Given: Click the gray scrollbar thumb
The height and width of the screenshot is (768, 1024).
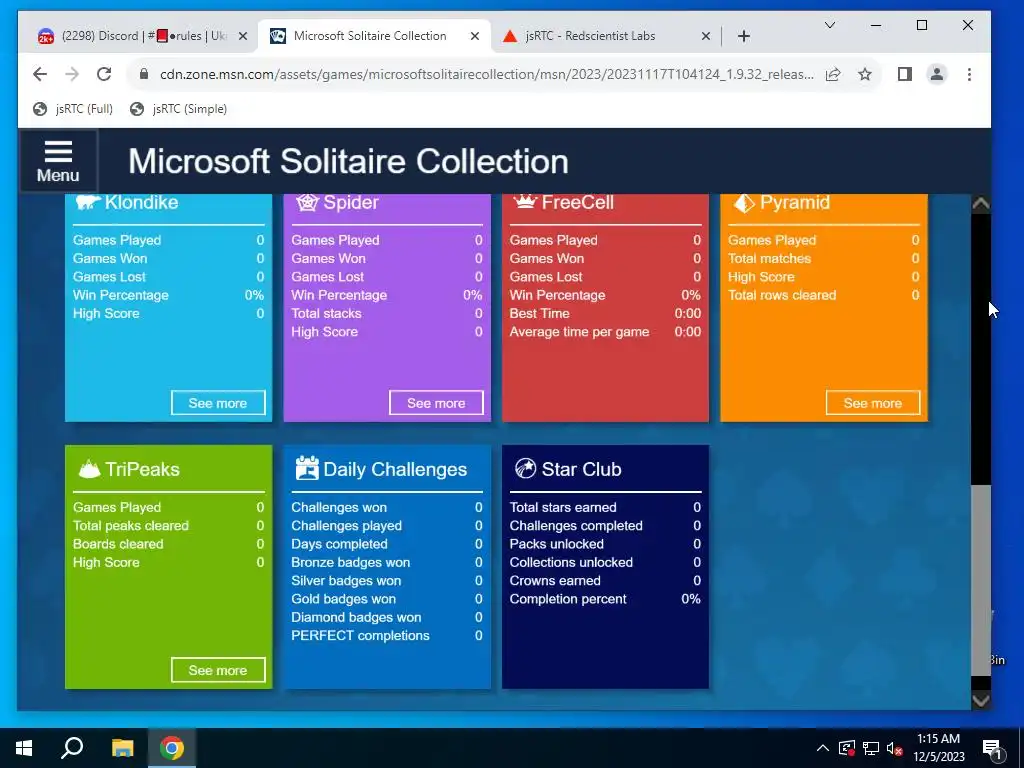Looking at the screenshot, I should point(981,581).
